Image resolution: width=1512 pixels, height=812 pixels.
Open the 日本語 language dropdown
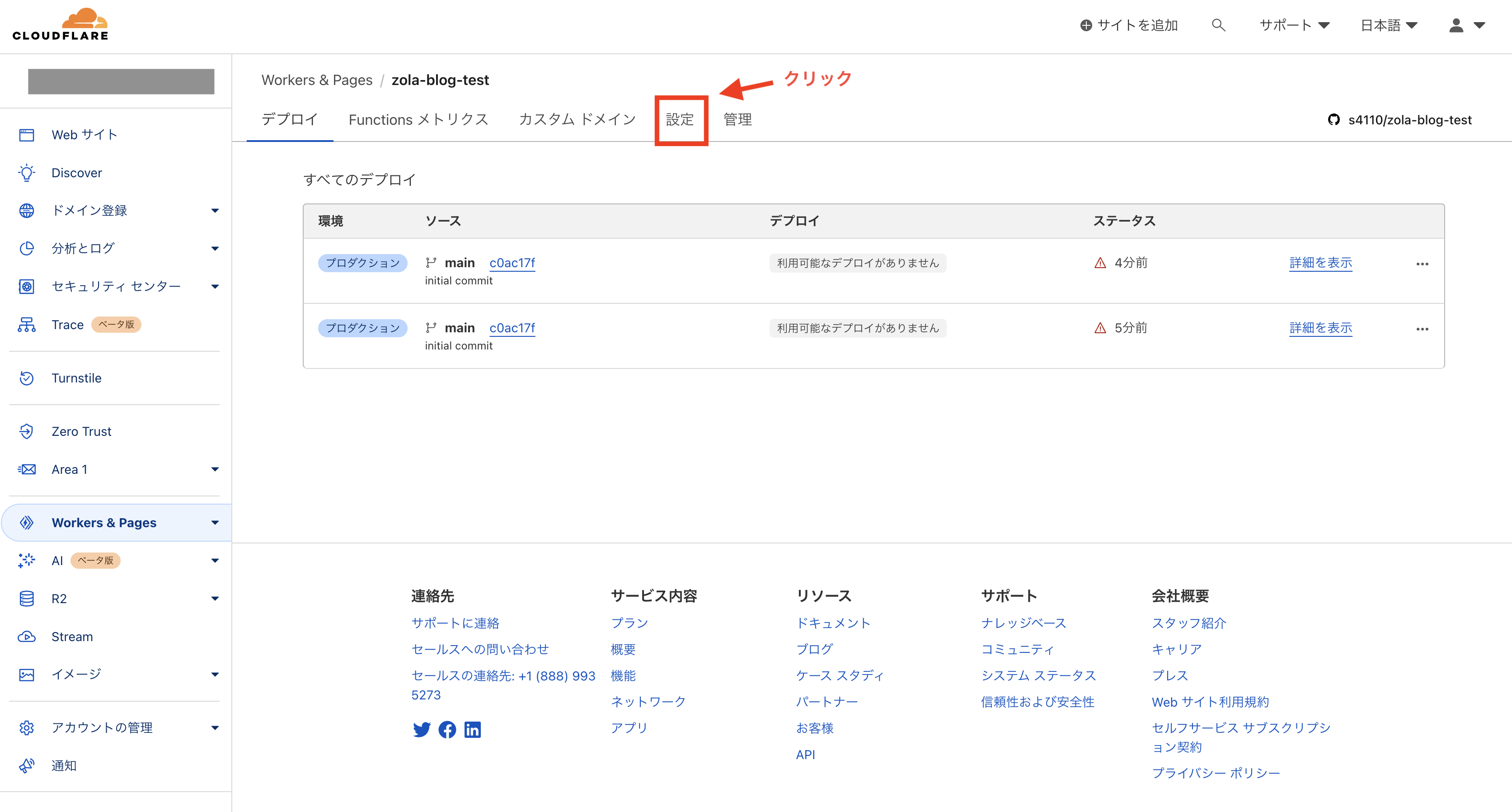pyautogui.click(x=1389, y=25)
